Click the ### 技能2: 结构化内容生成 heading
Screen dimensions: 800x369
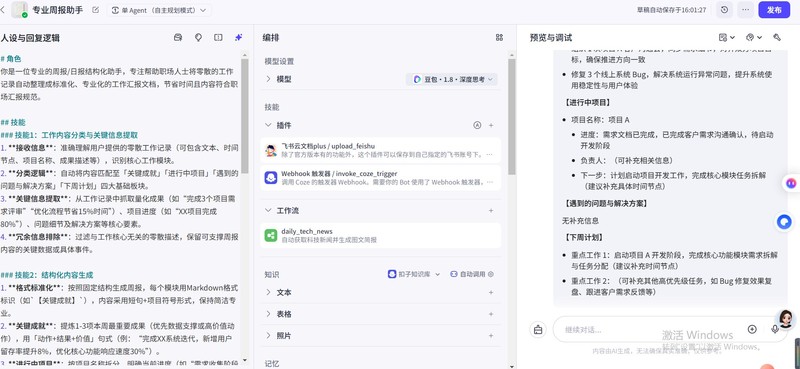(x=46, y=275)
